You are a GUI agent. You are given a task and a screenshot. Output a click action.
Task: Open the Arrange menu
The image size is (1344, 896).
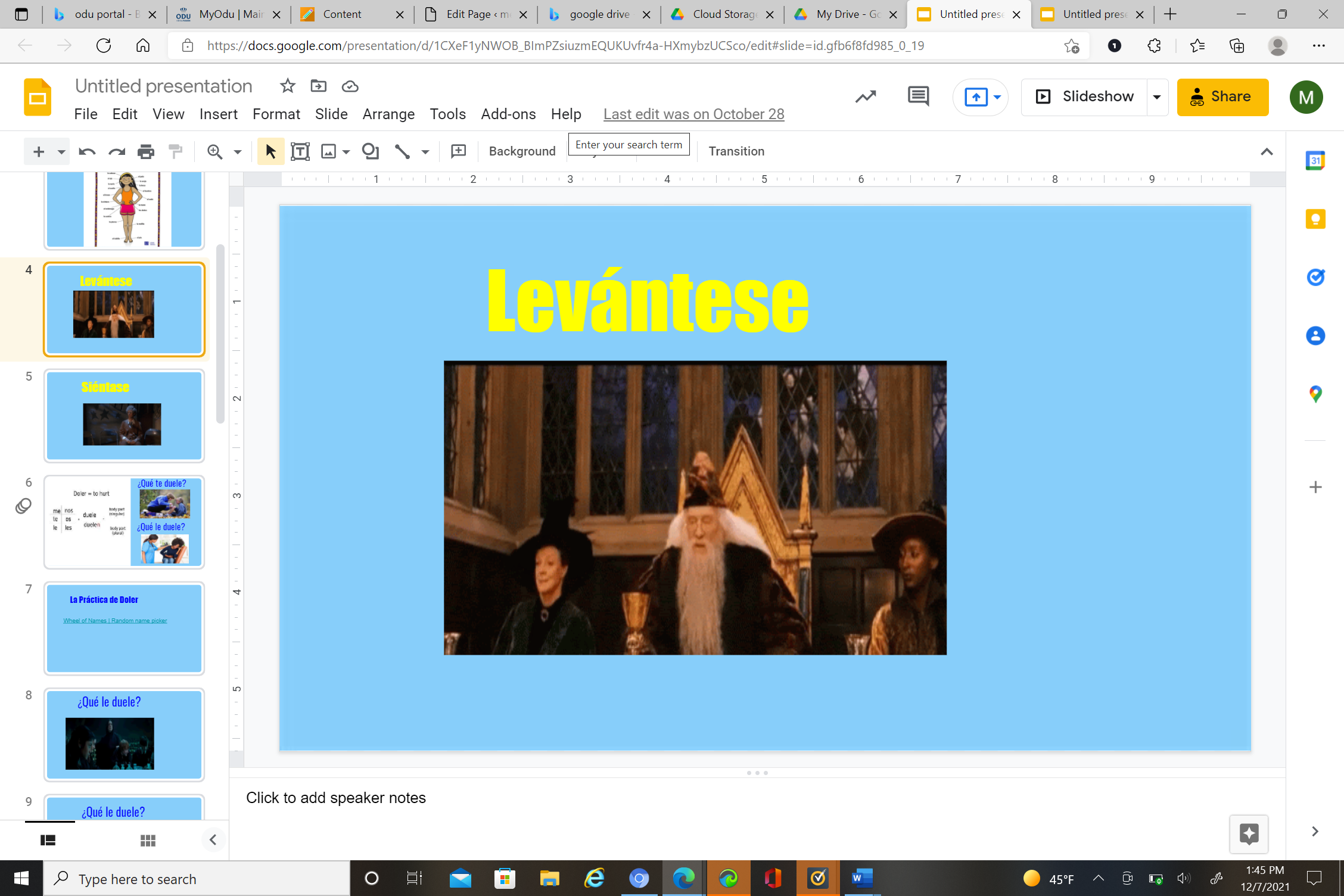[x=388, y=114]
